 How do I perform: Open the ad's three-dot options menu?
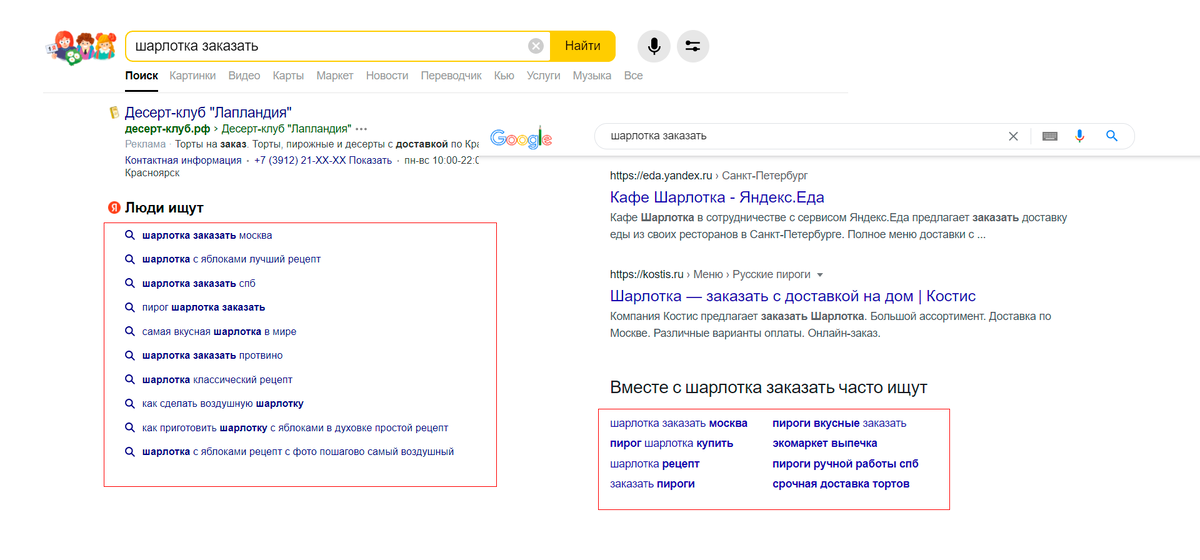click(361, 129)
